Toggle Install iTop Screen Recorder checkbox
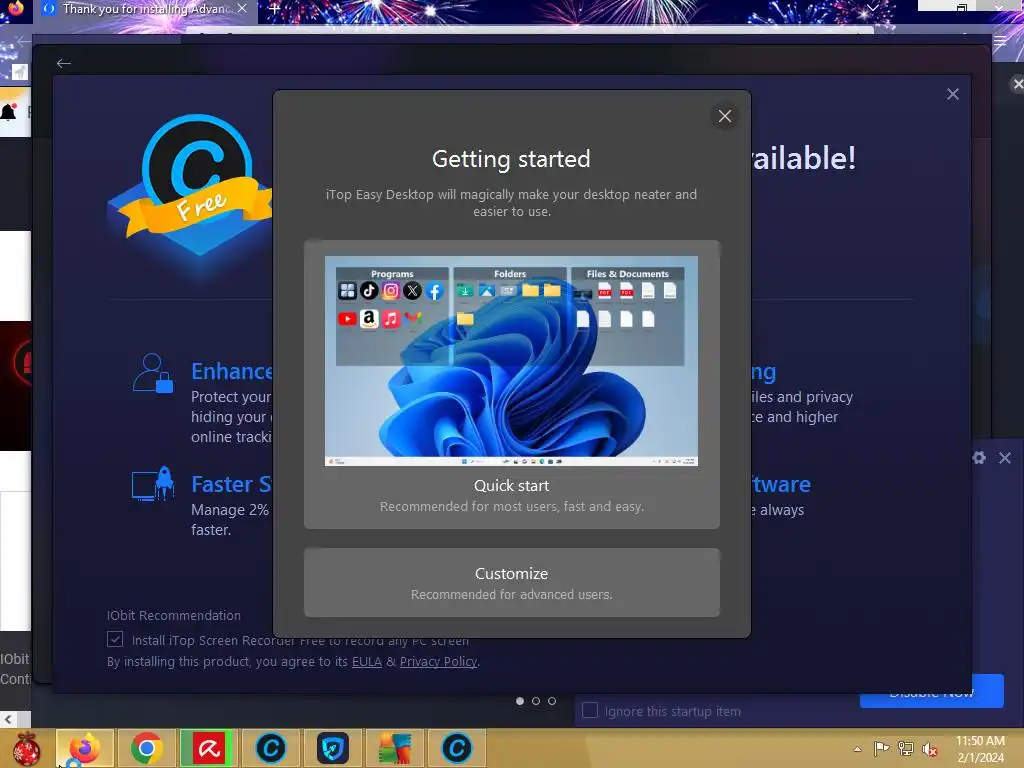1024x768 pixels. (x=115, y=639)
